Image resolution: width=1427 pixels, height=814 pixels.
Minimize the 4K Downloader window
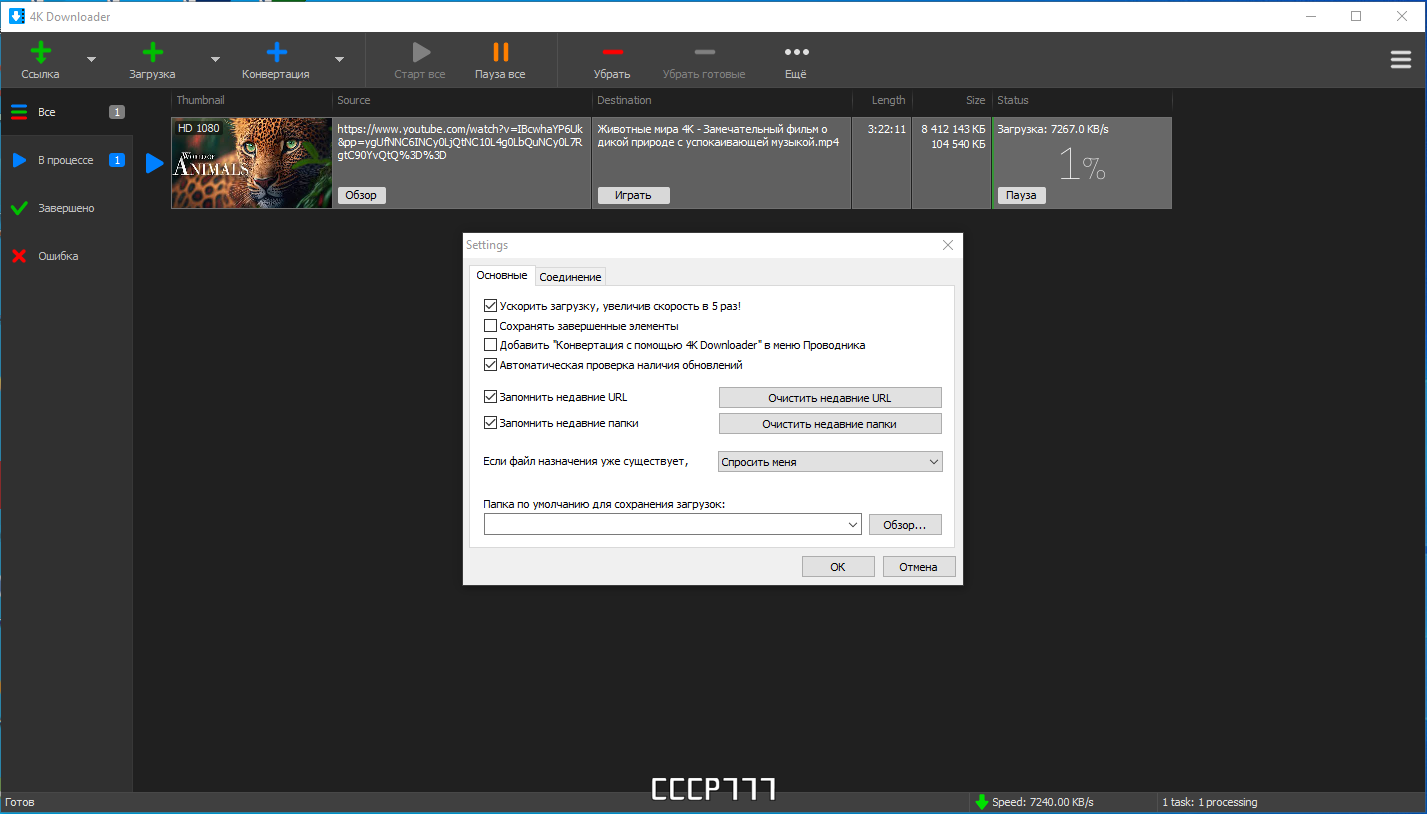[x=1310, y=16]
